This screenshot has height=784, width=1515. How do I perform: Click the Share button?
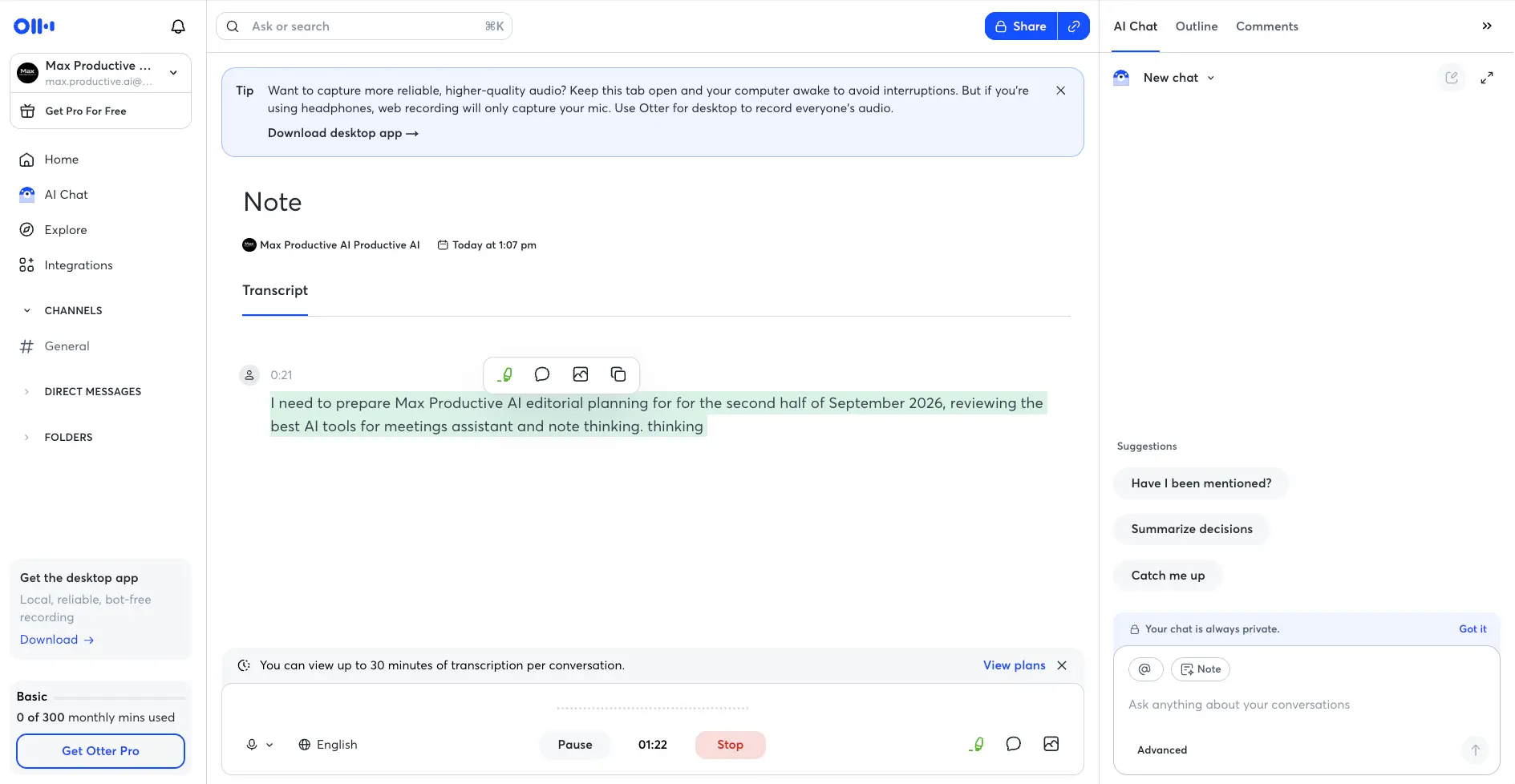pos(1021,26)
